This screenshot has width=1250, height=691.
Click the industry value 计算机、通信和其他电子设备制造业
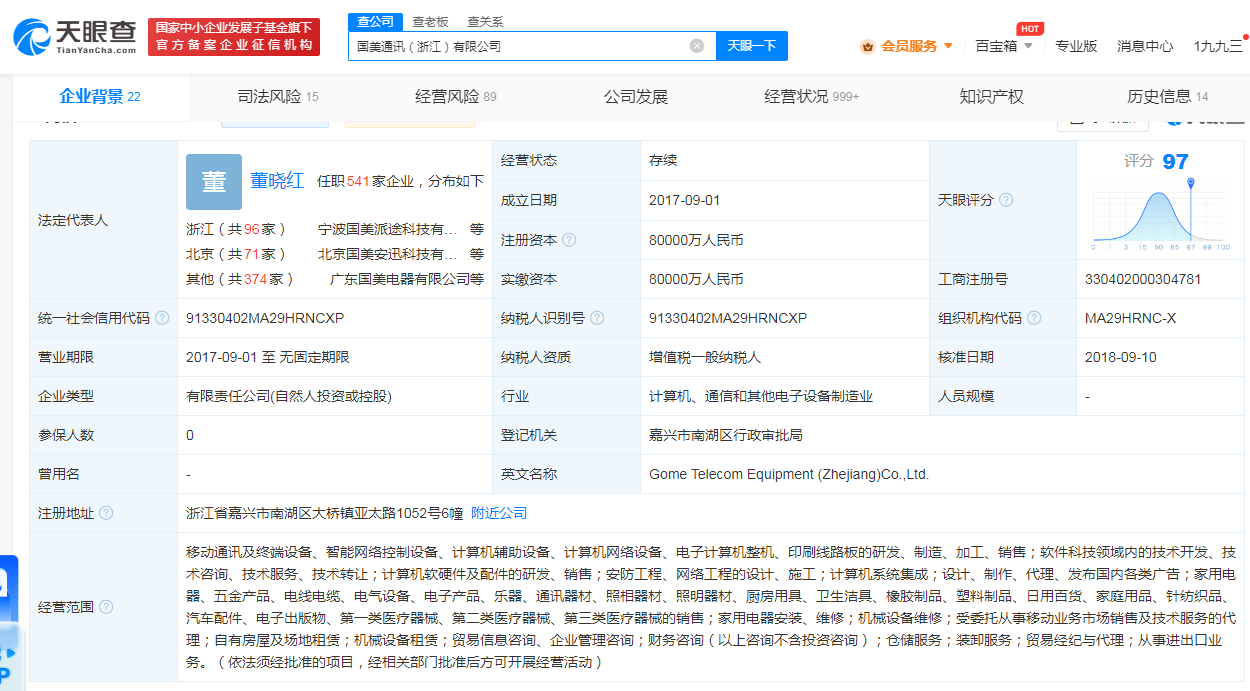pos(761,396)
